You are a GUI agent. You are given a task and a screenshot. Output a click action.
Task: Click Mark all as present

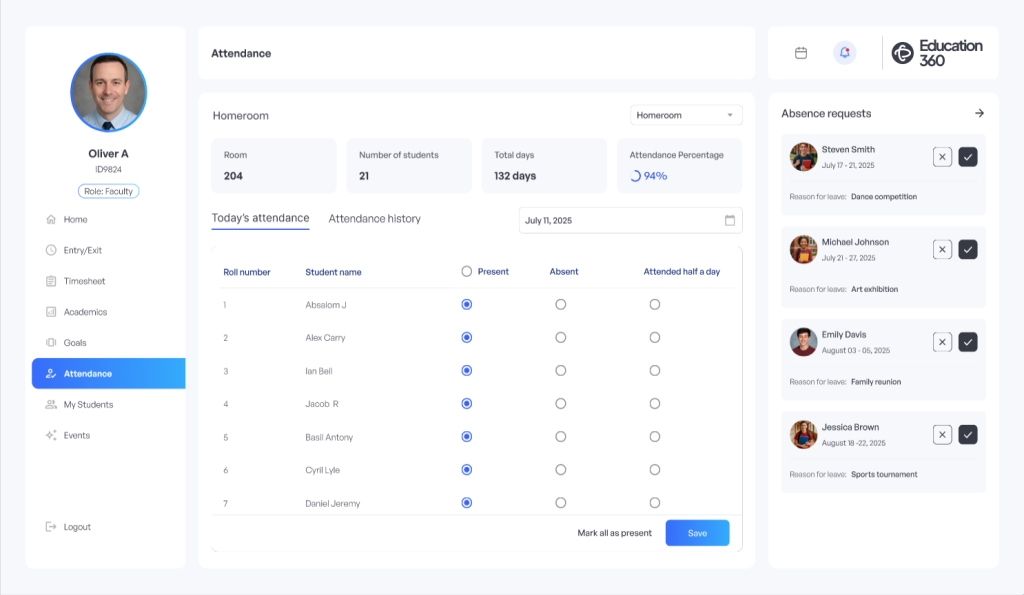click(x=614, y=533)
